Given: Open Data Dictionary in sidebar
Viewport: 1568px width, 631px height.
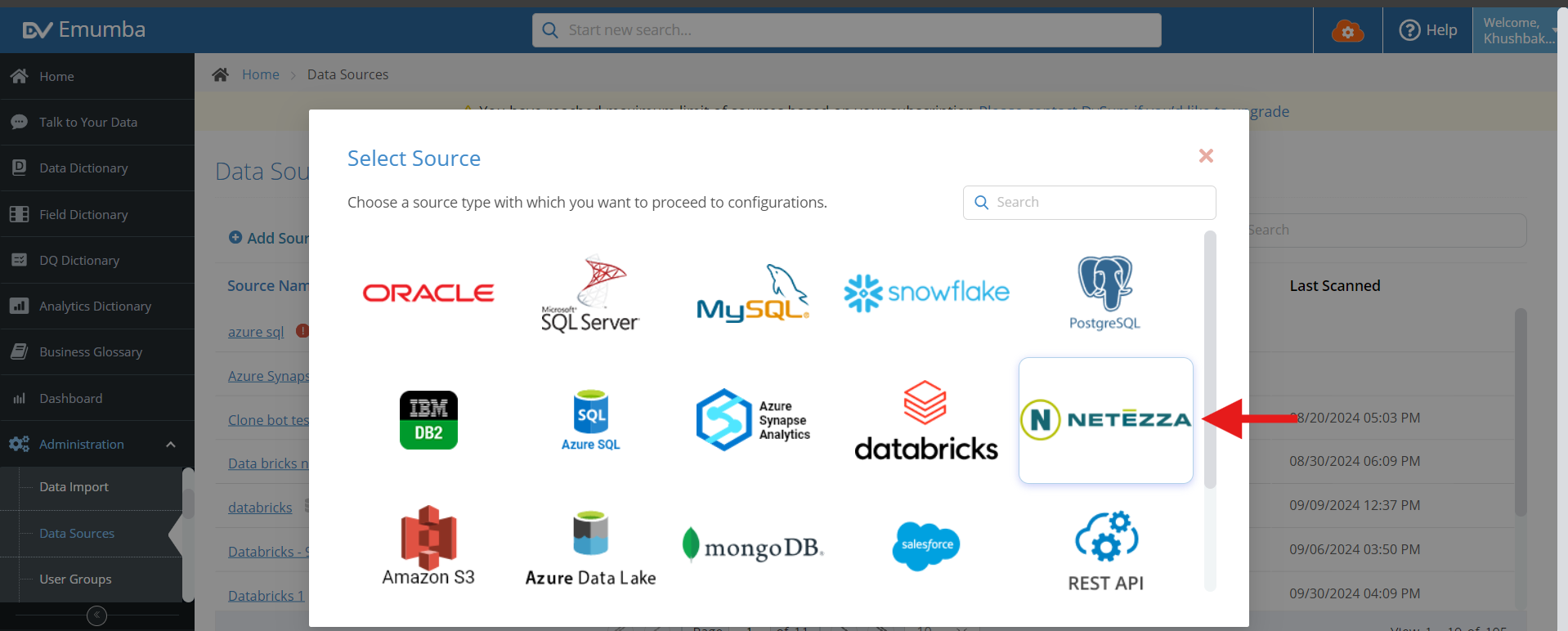Looking at the screenshot, I should (97, 168).
